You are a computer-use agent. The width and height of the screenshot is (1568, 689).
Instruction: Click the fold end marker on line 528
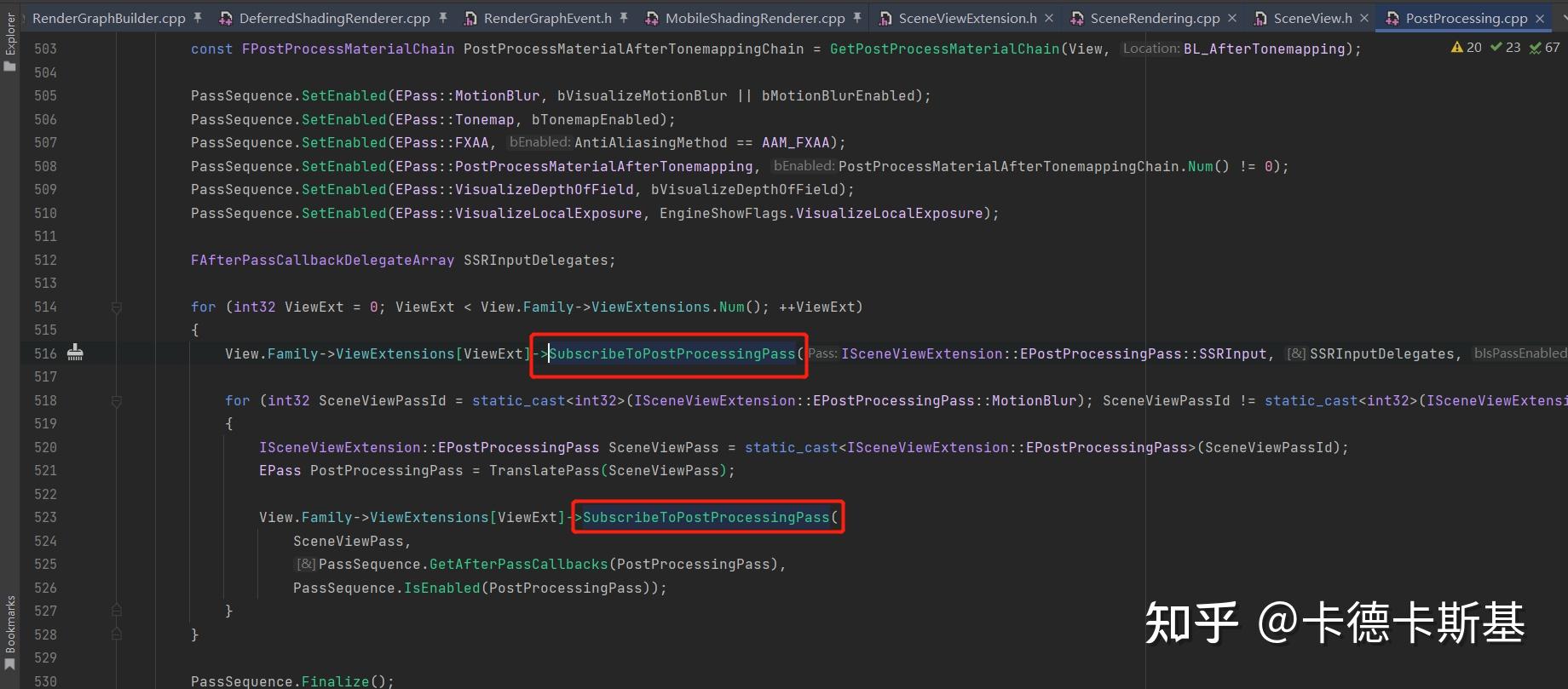[117, 634]
